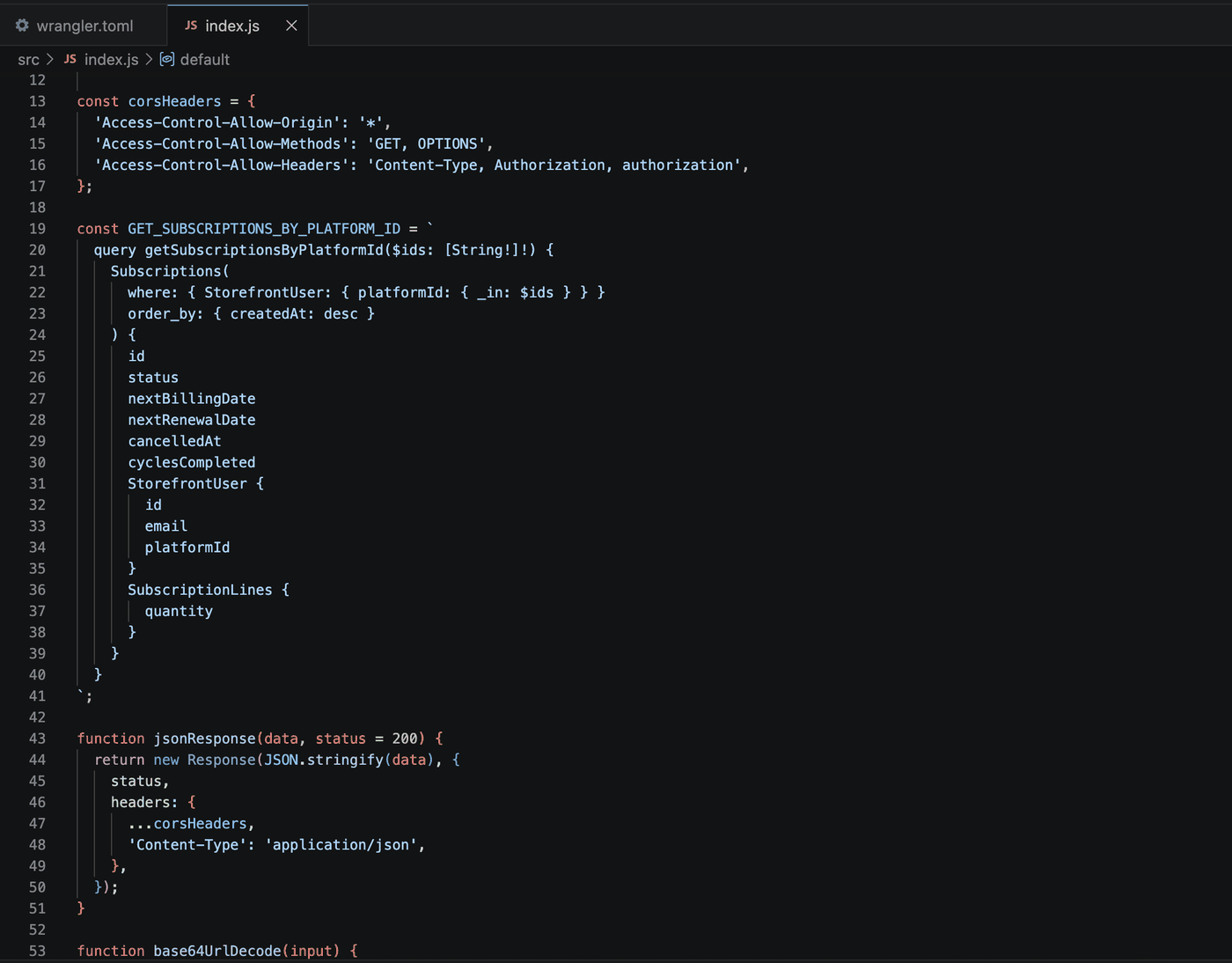Click the cancelledAt field
Screen dimensions: 1232x963
[174, 441]
